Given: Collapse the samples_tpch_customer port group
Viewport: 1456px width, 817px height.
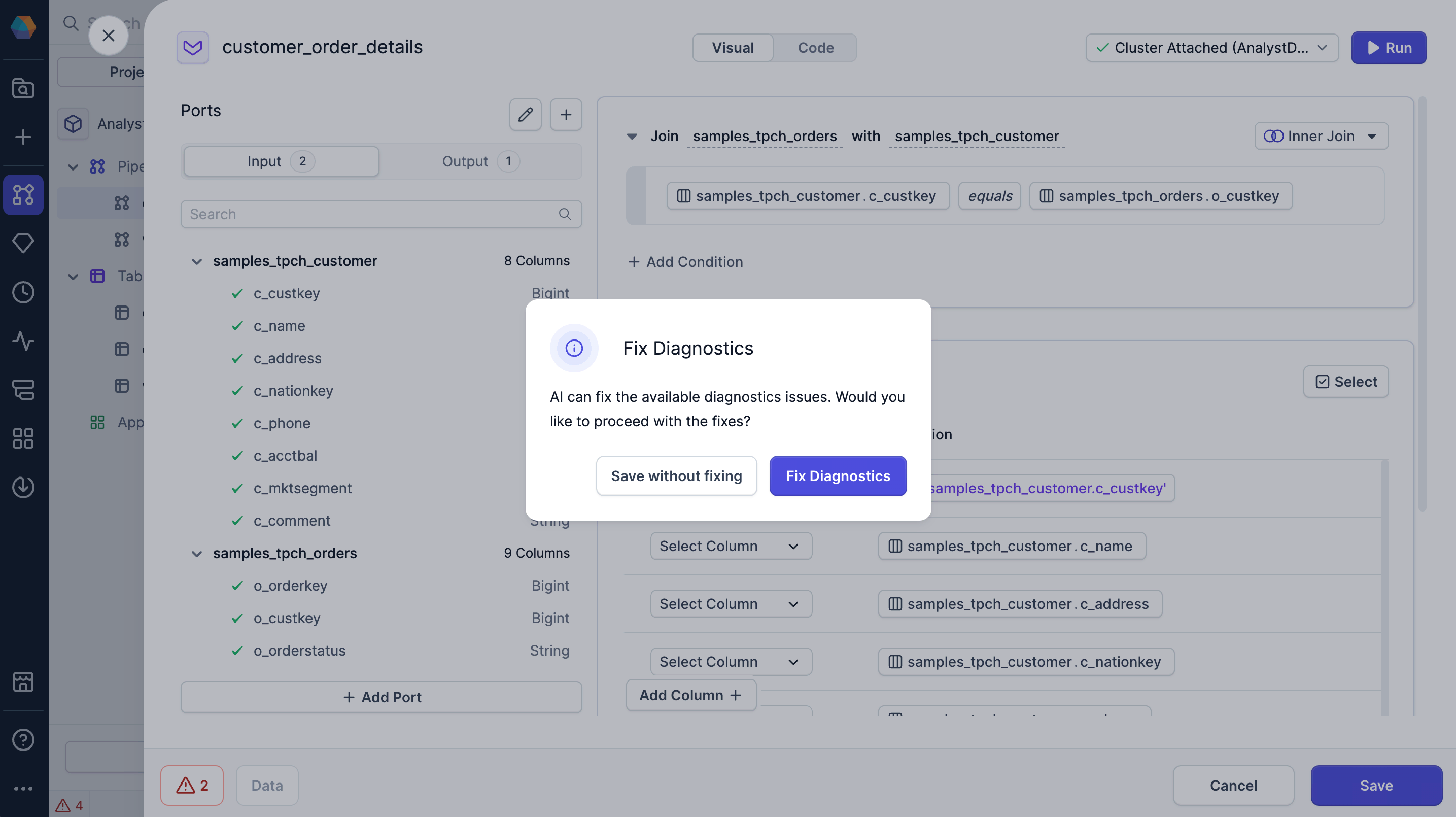Looking at the screenshot, I should (197, 261).
